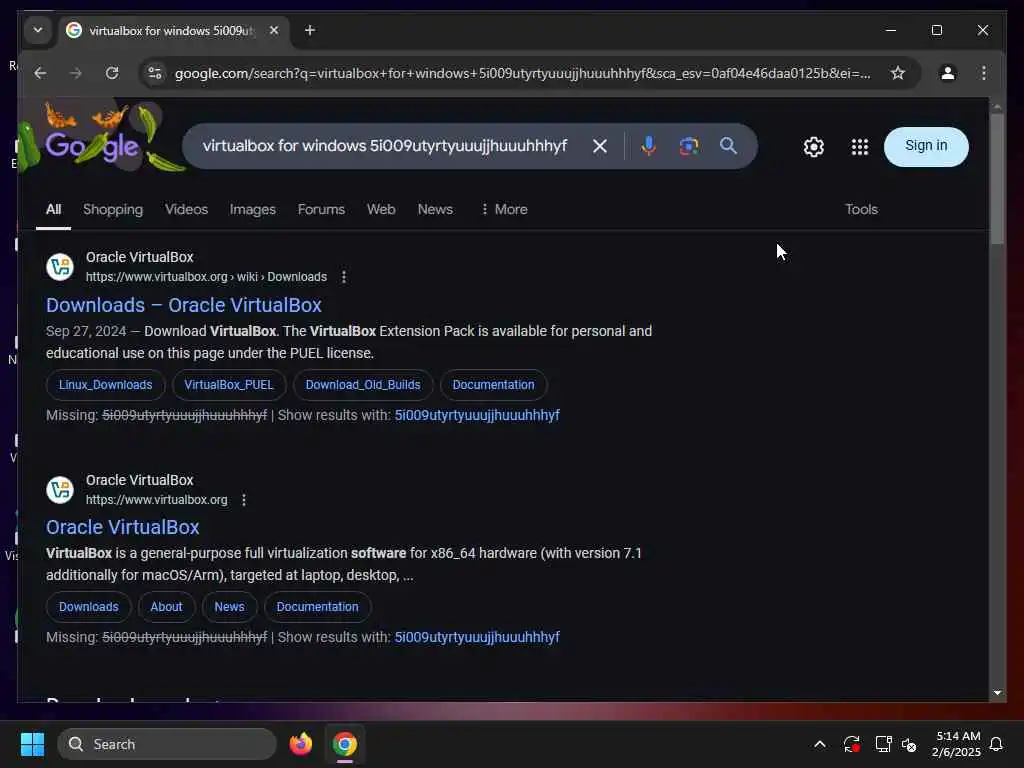Switch to the Forums tab
Viewport: 1024px width, 768px height.
click(x=321, y=210)
